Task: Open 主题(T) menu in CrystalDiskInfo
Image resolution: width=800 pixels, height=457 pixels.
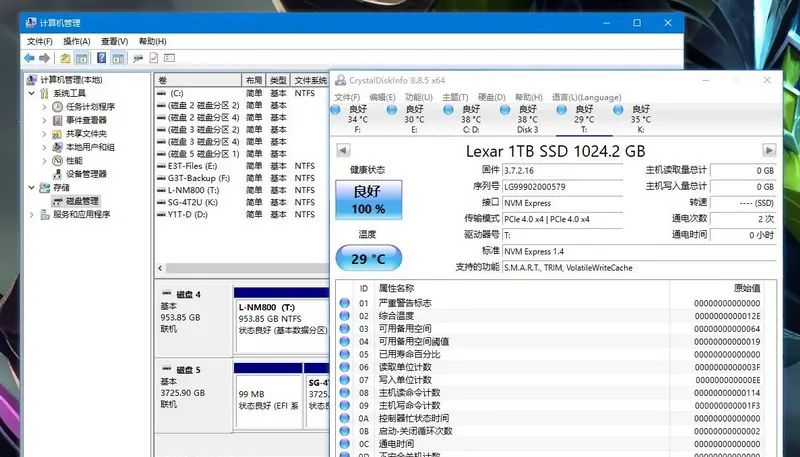Action: (x=455, y=97)
